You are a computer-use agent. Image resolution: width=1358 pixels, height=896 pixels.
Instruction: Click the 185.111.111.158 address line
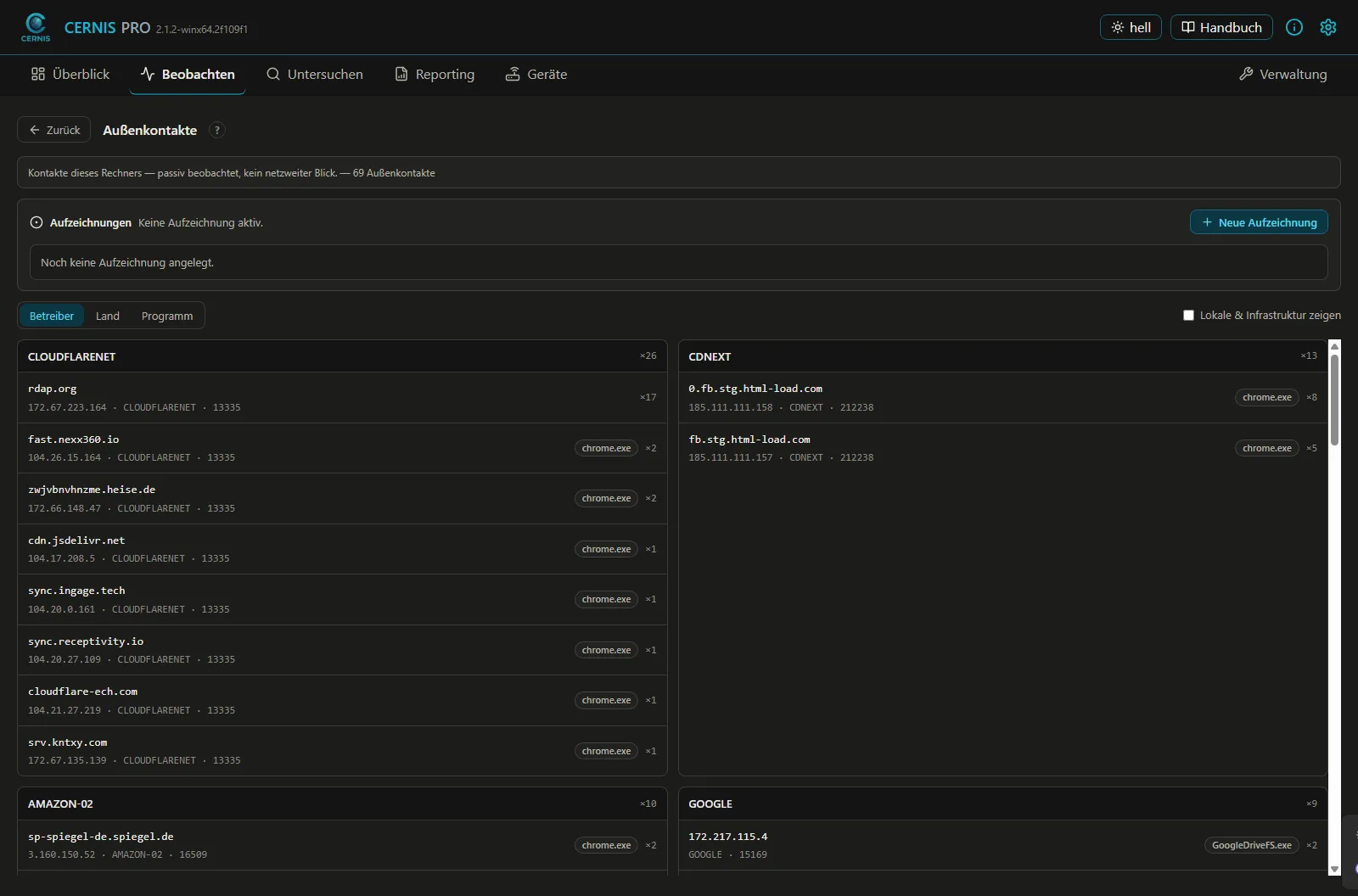click(x=781, y=407)
